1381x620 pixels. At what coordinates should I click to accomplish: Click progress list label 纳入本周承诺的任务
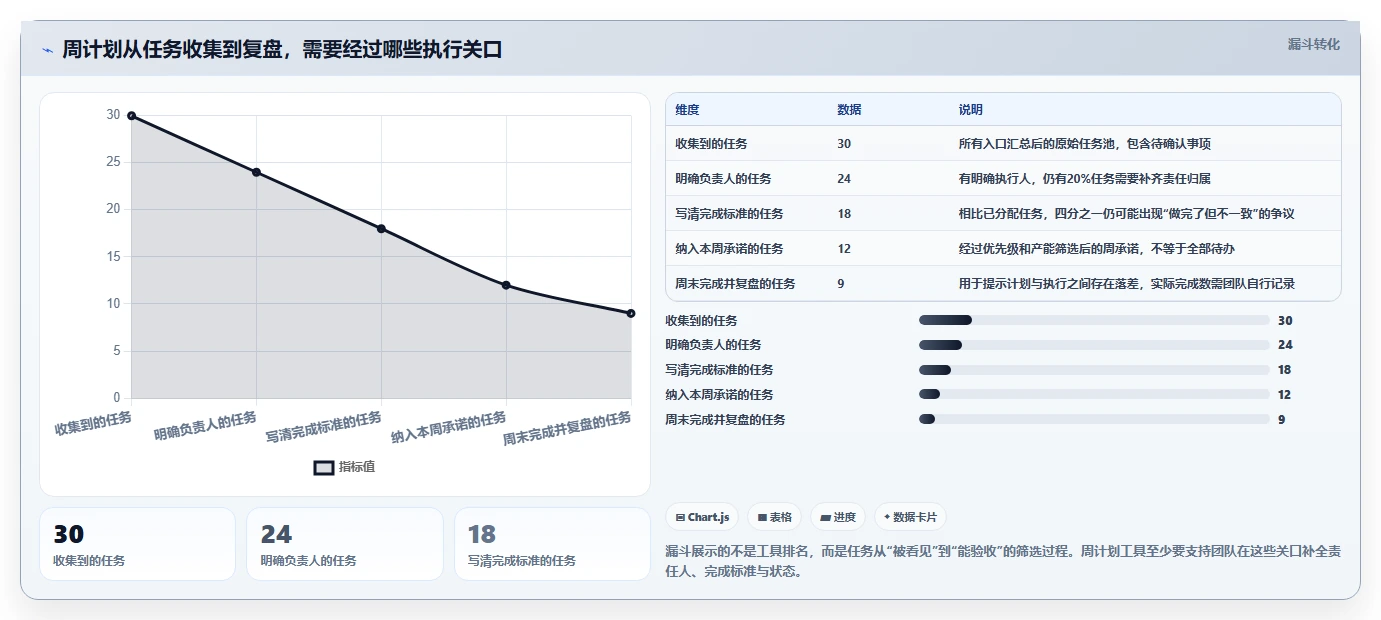[x=719, y=395]
